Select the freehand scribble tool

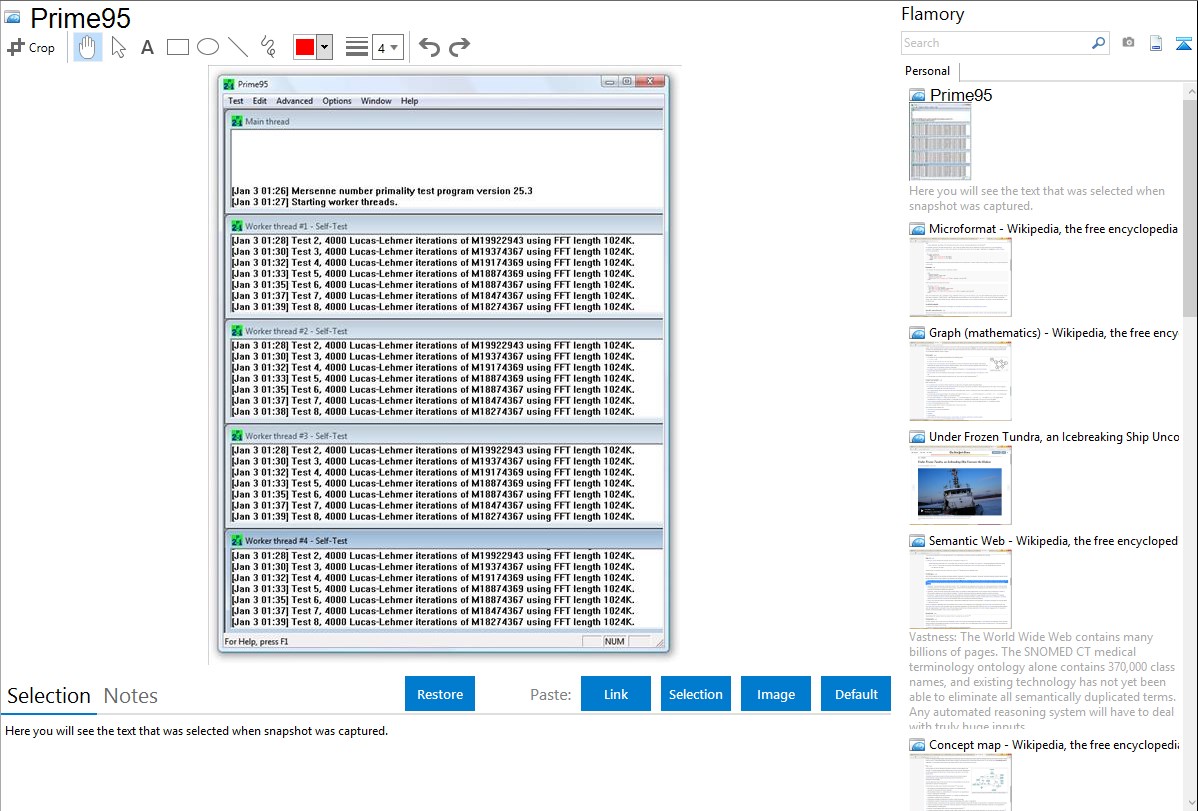(267, 47)
